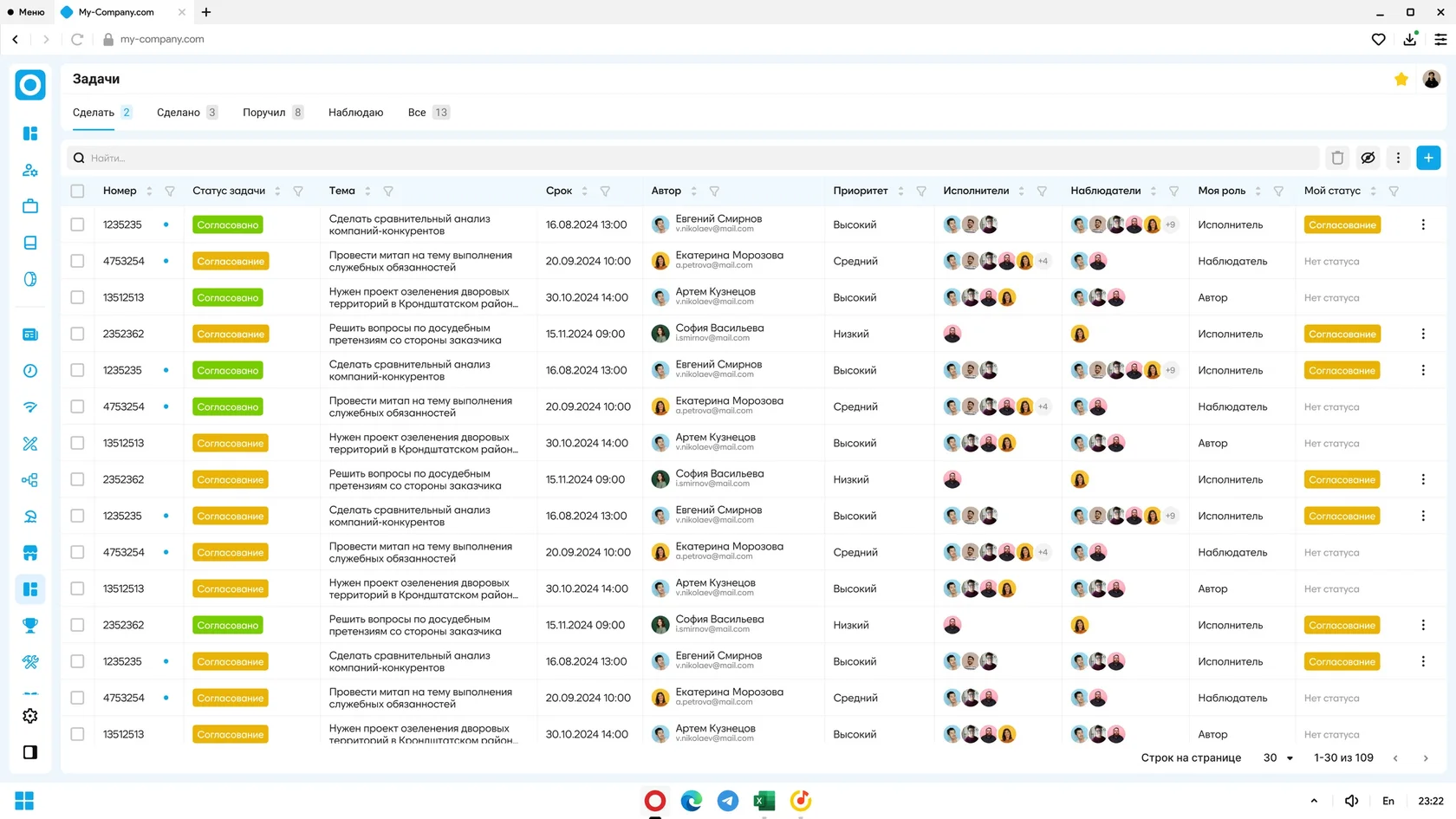Open the filter for the Мой статус column
Image resolution: width=1456 pixels, height=819 pixels.
click(x=1394, y=191)
